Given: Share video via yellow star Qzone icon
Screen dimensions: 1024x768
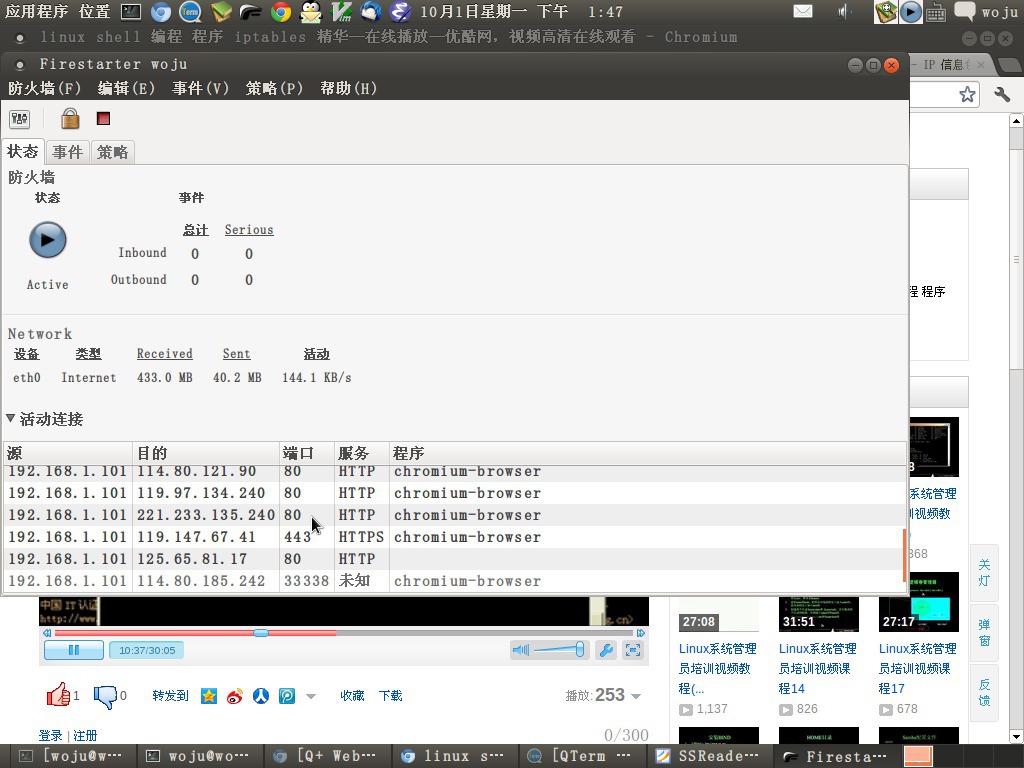Looking at the screenshot, I should 209,696.
